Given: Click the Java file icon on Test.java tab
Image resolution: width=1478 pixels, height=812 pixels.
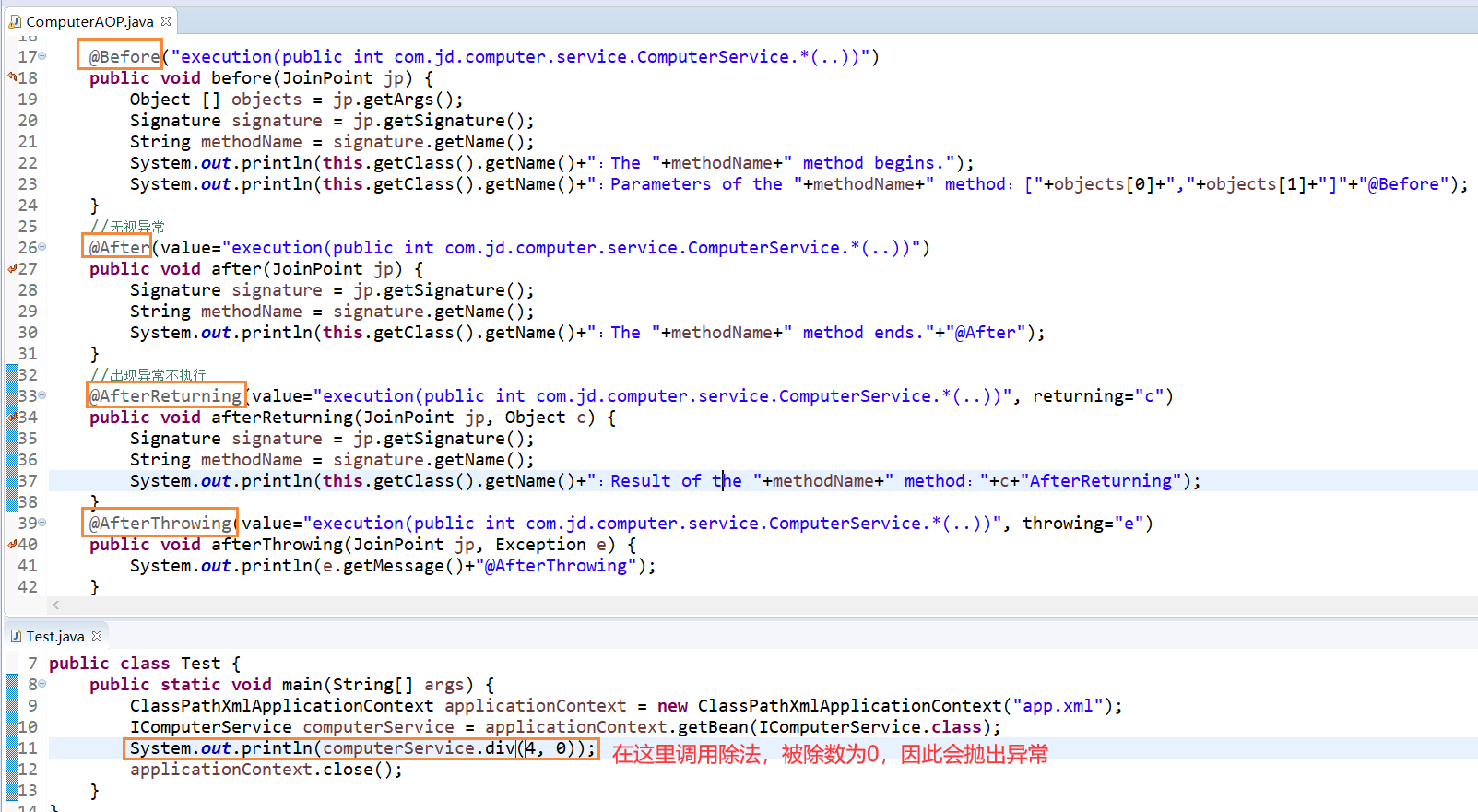Looking at the screenshot, I should coord(16,636).
